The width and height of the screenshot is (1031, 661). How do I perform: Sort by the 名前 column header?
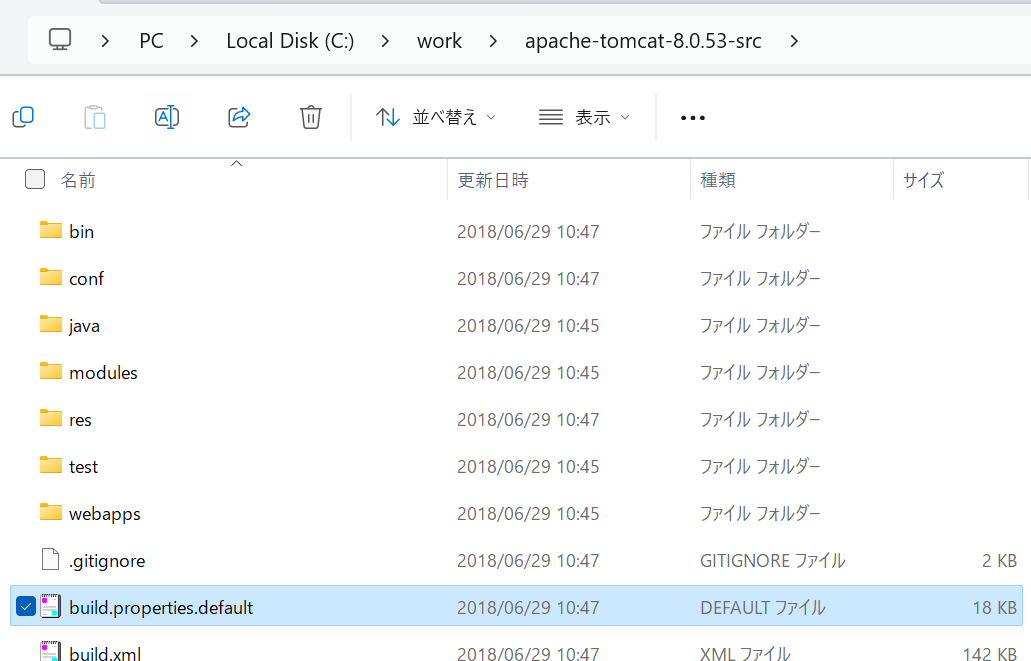click(78, 180)
